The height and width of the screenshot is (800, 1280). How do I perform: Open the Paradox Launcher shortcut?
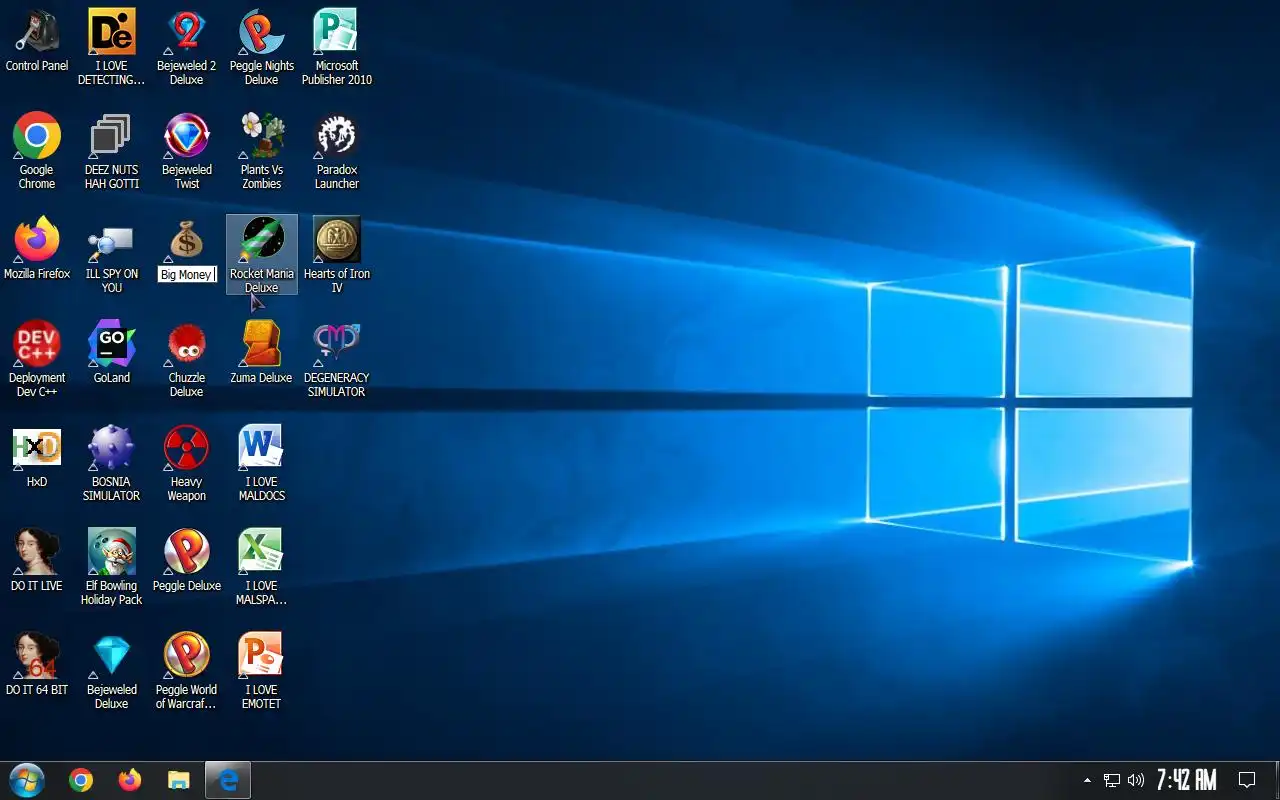point(337,136)
